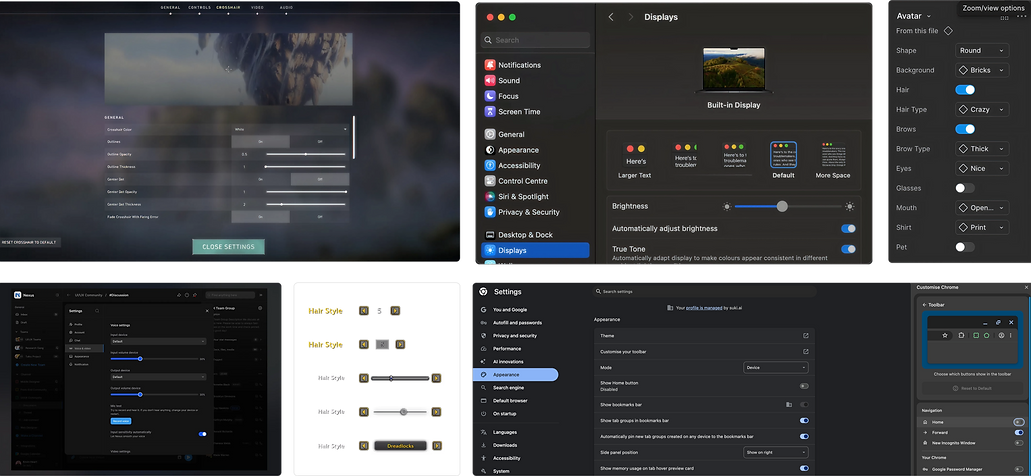Screen dimensions: 1031x476
Task: Open Search engine magnifier icon in Chrome sidebar
Action: (483, 388)
